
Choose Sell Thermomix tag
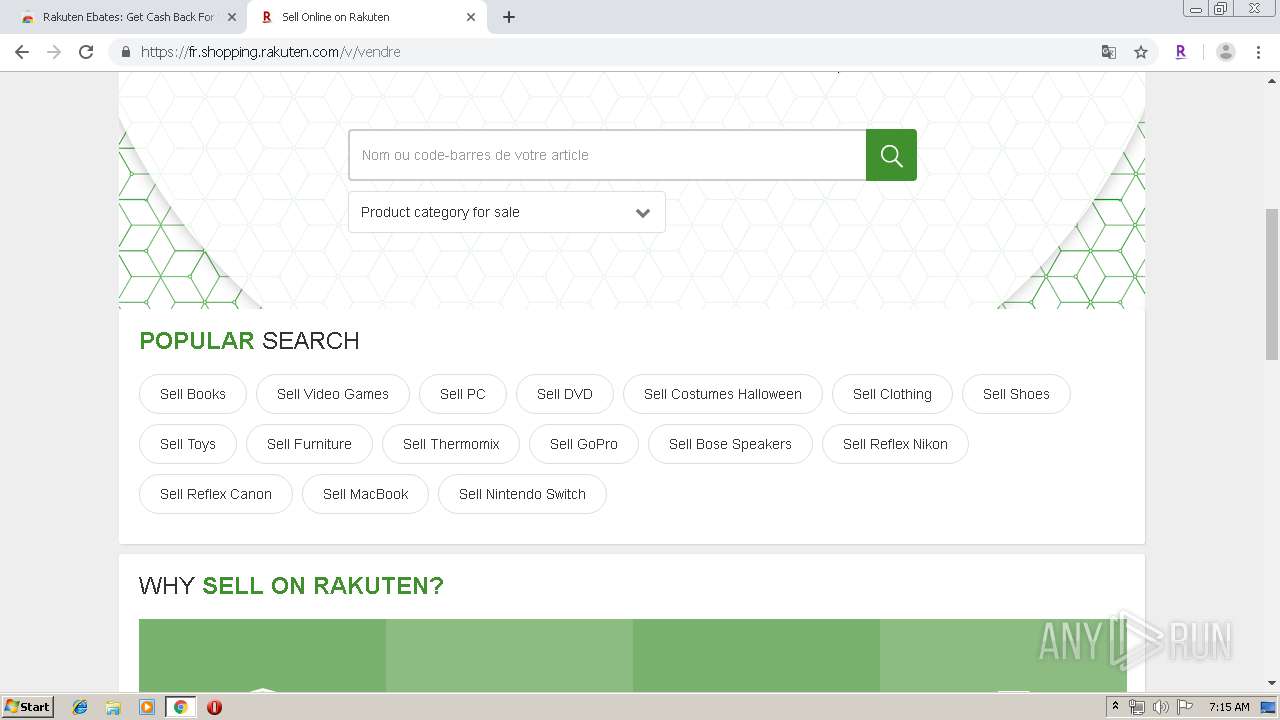[x=451, y=444]
